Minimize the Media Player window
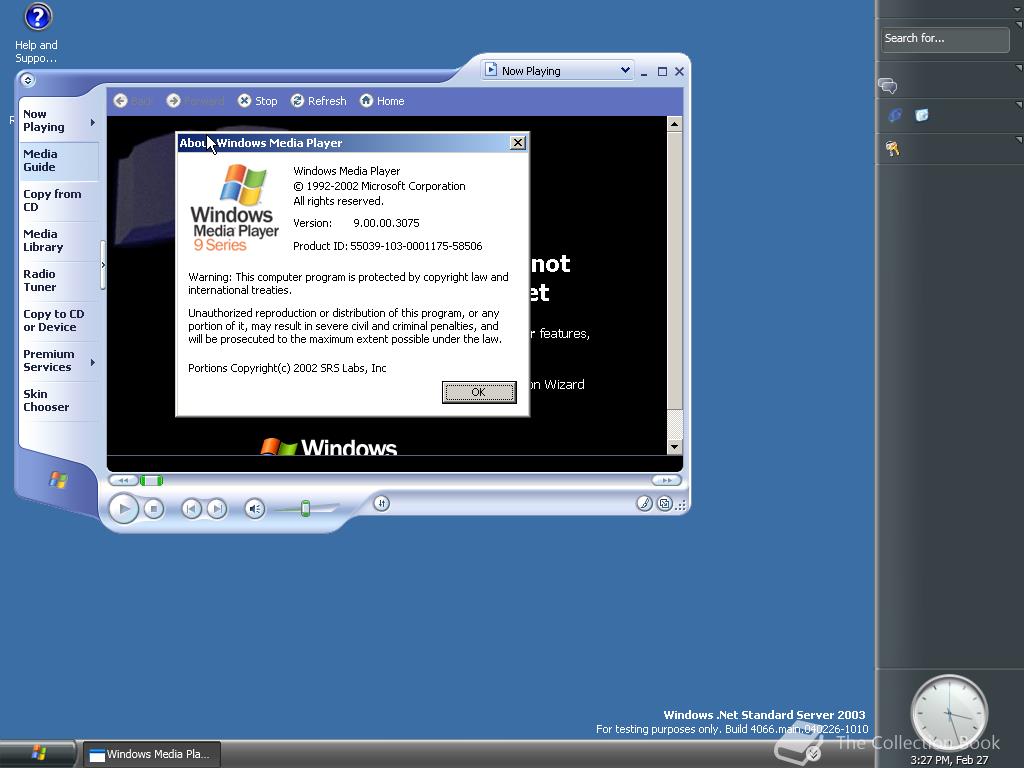Screen dimensions: 1024x768 644,72
